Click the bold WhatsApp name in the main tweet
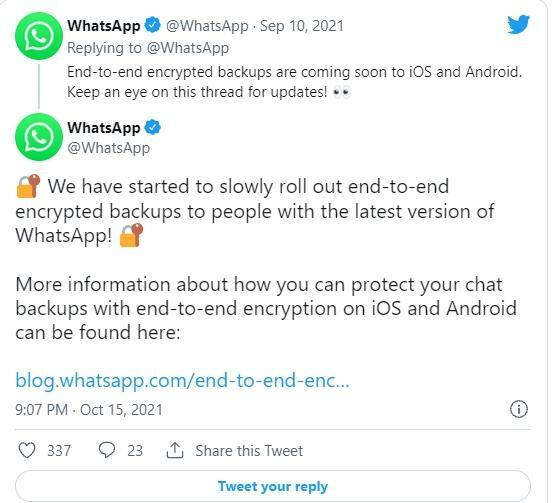552x503 pixels. pyautogui.click(x=104, y=128)
